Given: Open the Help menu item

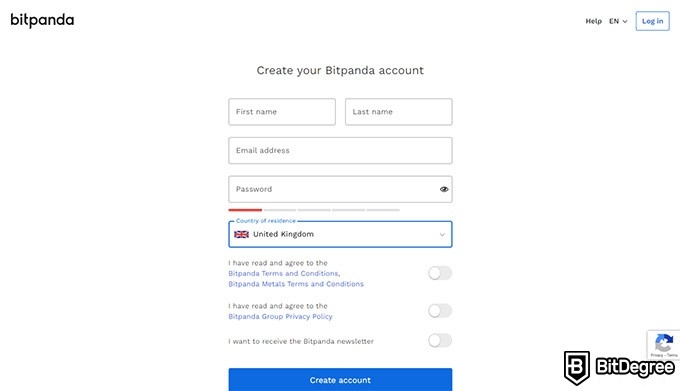Looking at the screenshot, I should 593,21.
